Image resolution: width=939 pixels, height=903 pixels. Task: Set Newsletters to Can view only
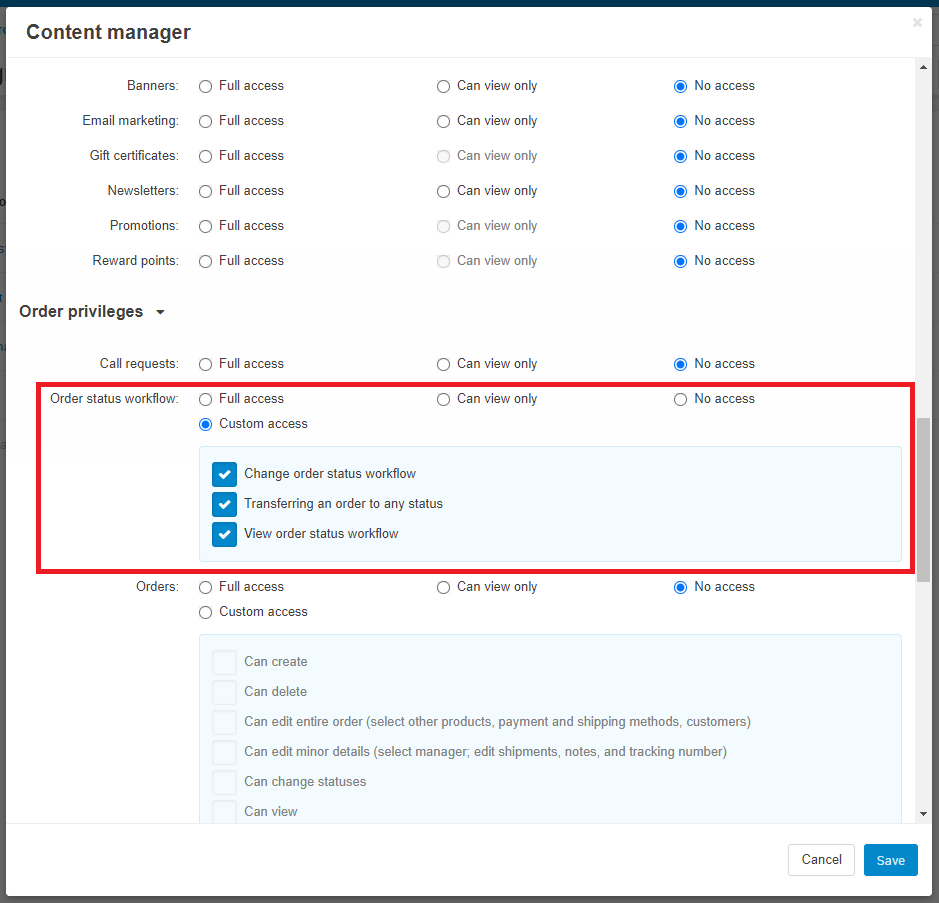pyautogui.click(x=443, y=192)
